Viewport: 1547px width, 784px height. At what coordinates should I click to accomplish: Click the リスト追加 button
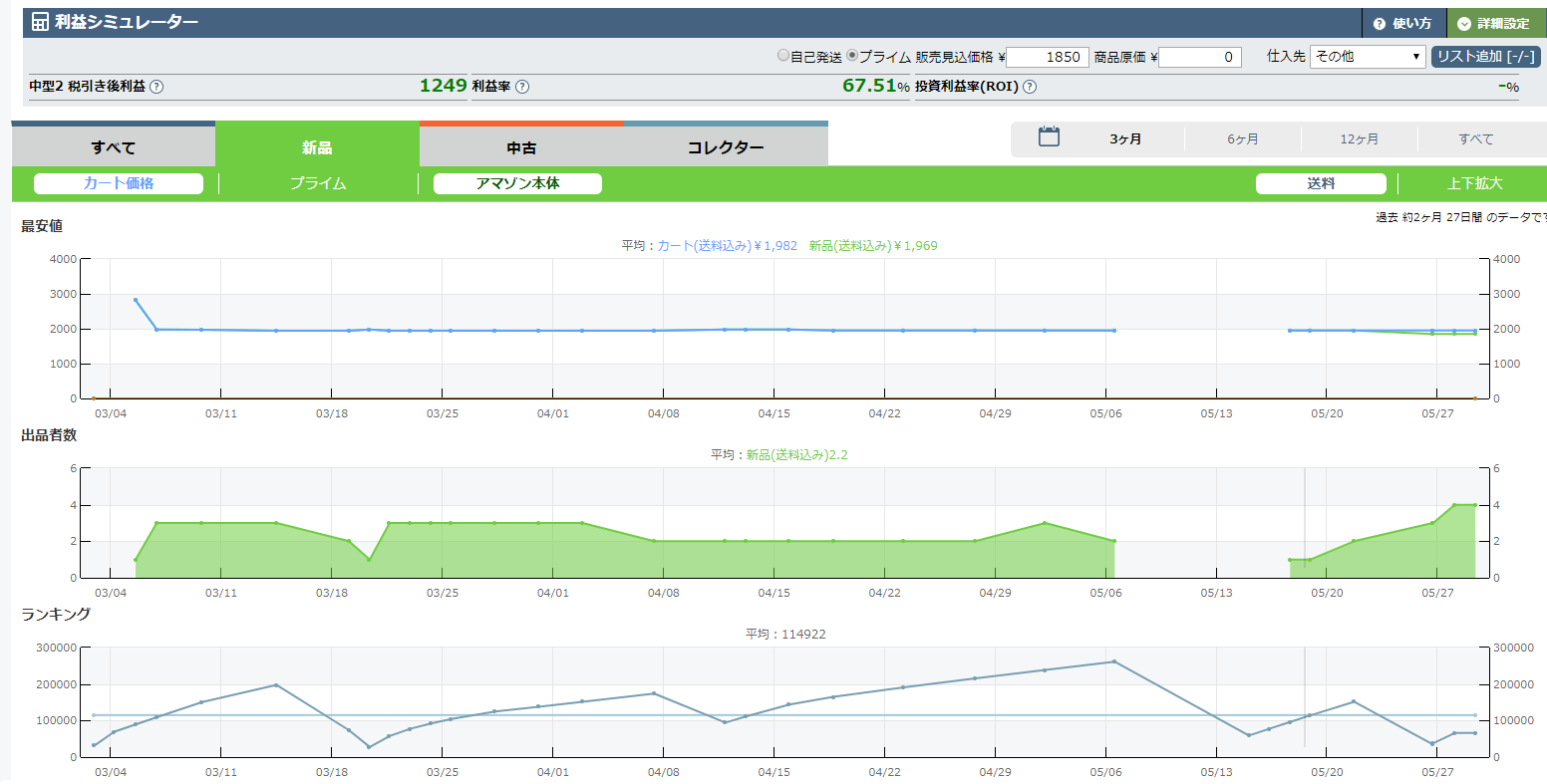(x=1484, y=57)
